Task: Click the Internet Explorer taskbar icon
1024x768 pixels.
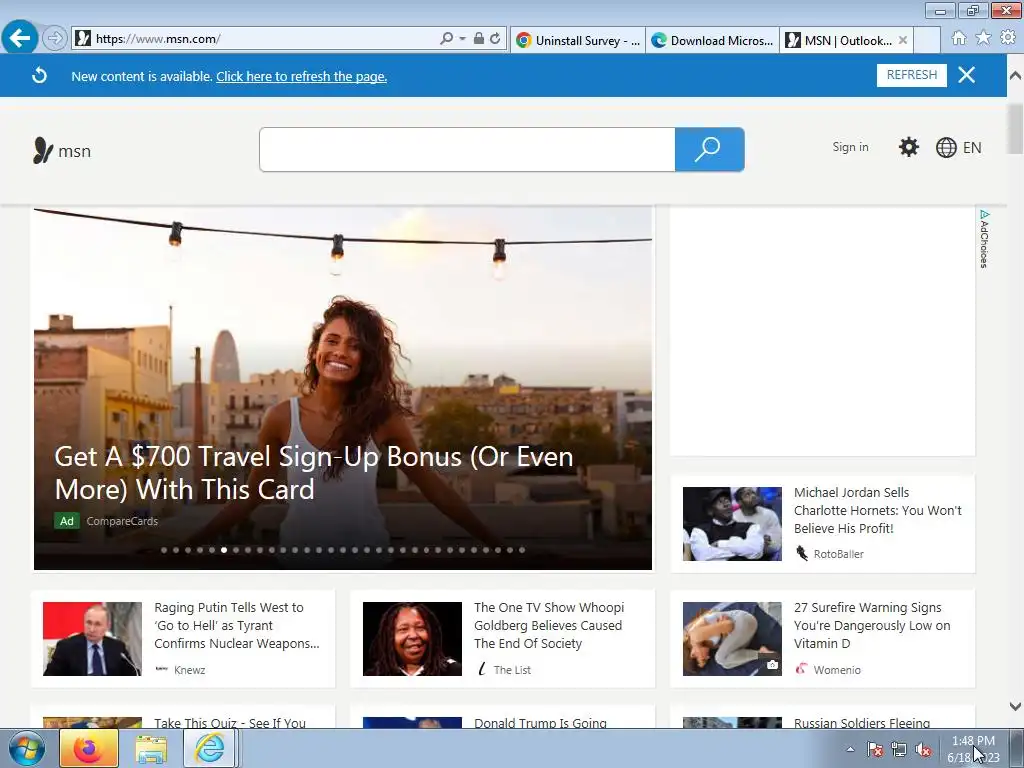Action: 209,748
